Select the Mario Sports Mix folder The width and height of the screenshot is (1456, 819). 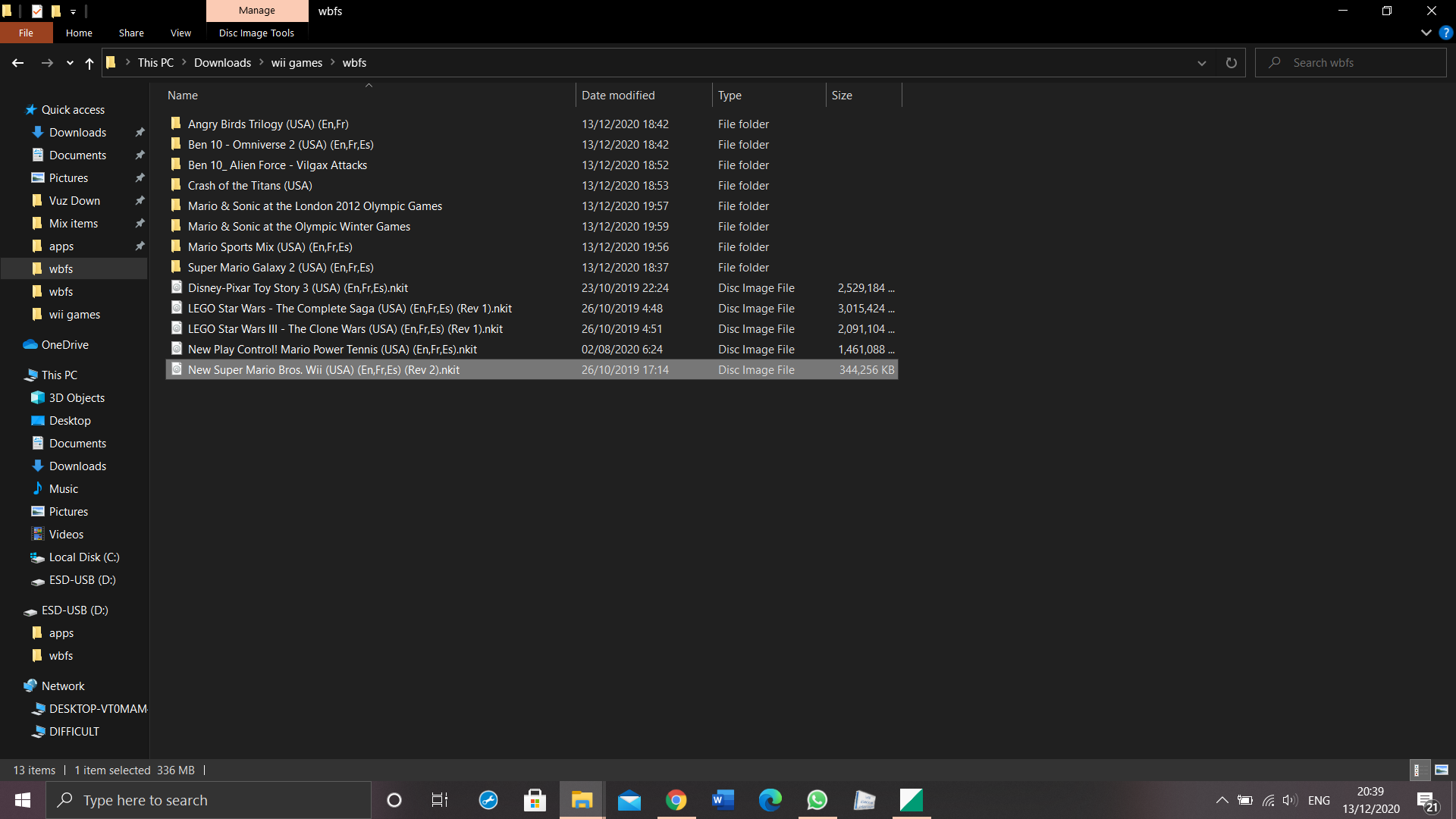[532, 246]
